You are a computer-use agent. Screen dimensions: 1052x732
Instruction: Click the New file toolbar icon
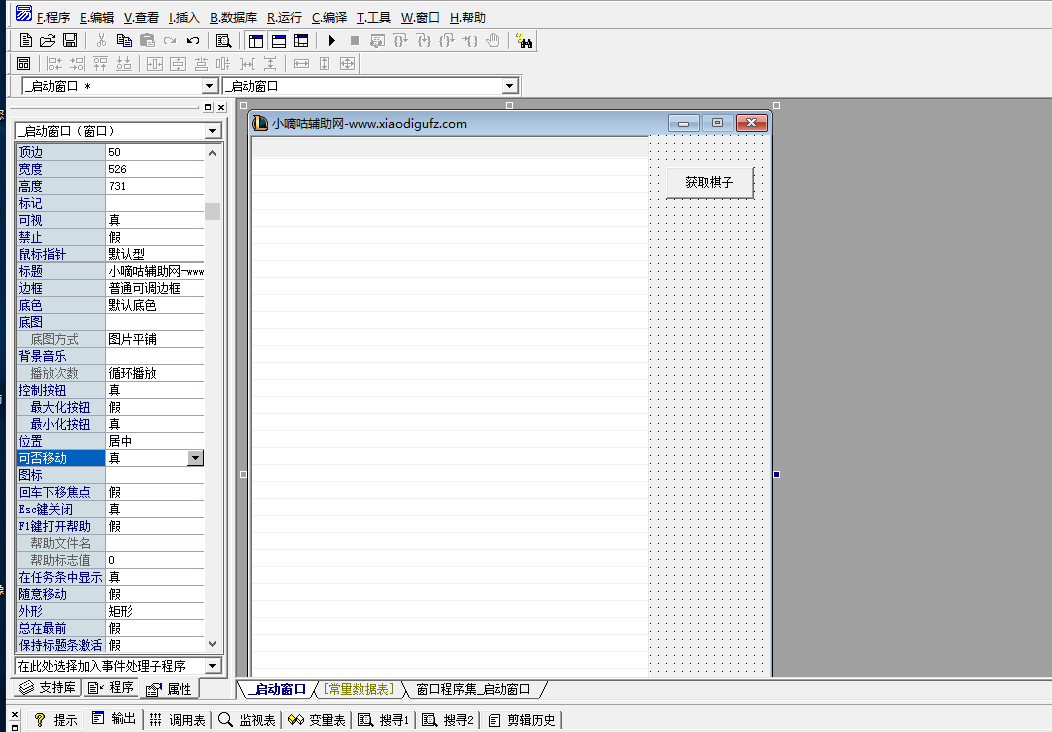26,41
